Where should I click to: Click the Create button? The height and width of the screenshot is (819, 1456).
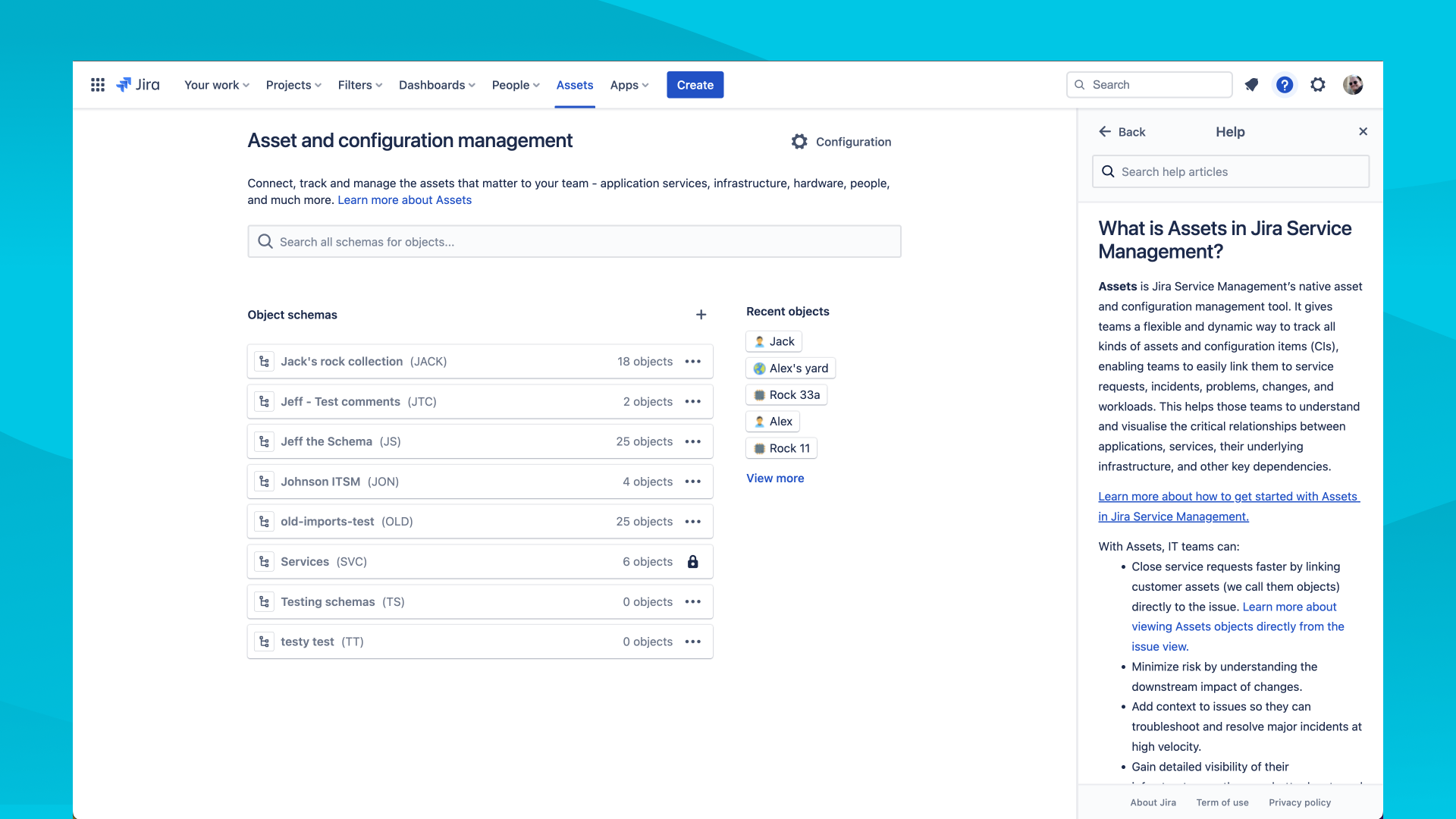[695, 85]
